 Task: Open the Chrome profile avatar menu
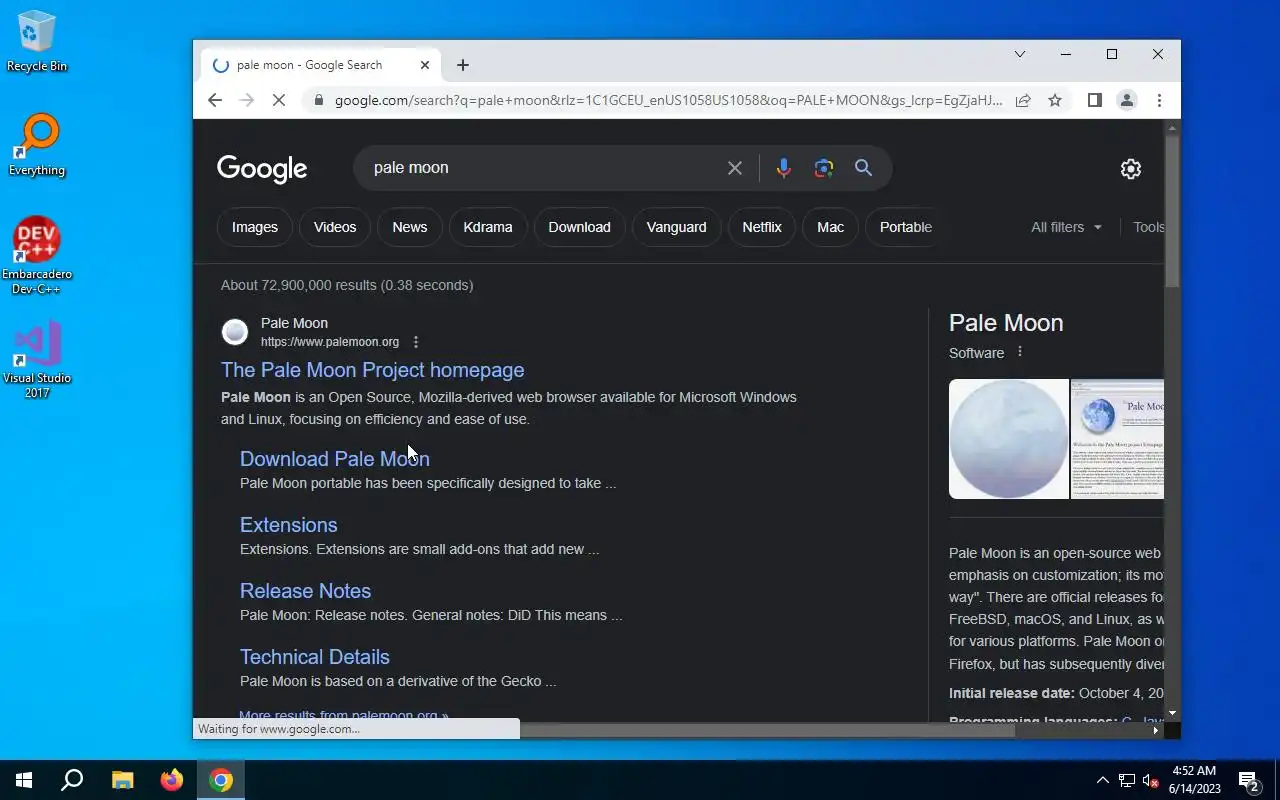pos(1126,100)
